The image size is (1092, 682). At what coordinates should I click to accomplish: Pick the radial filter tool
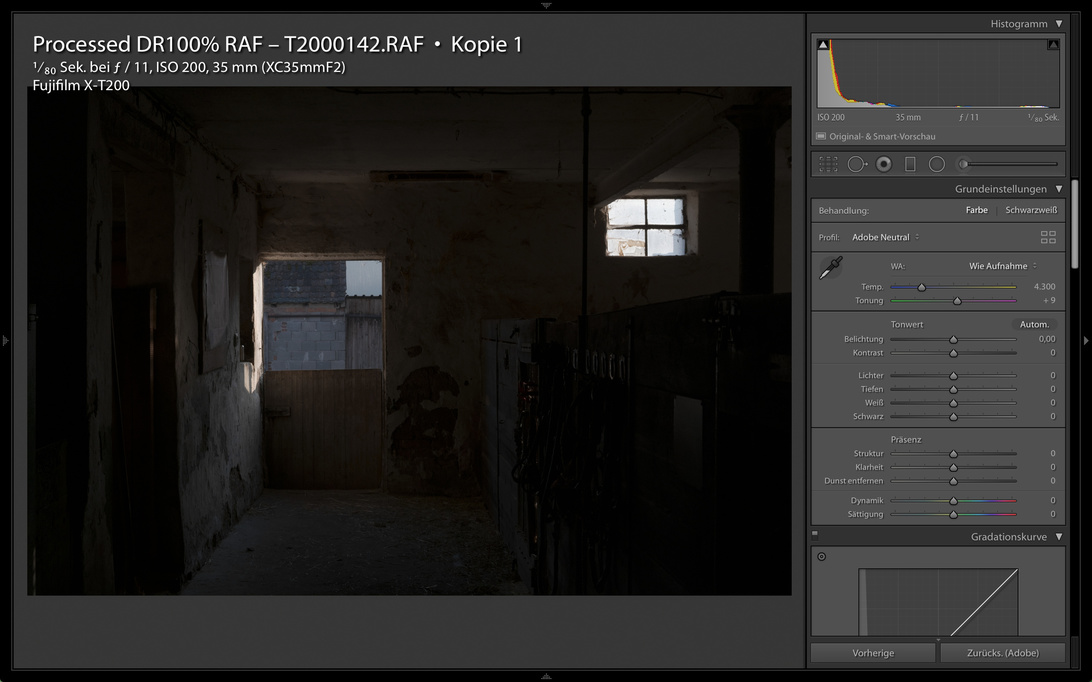click(x=937, y=164)
